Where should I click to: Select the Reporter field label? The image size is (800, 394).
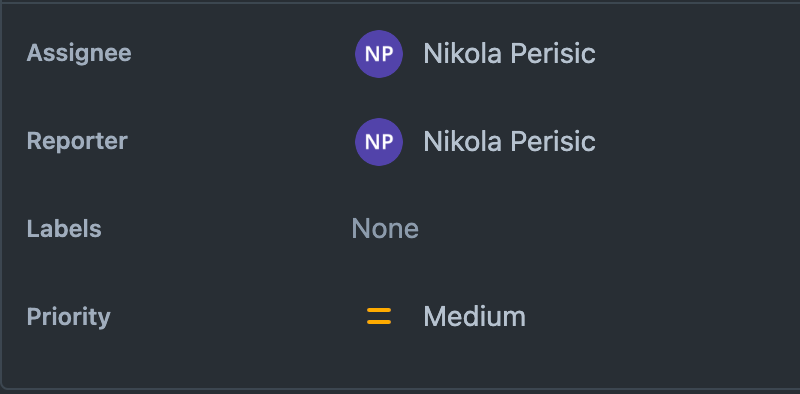tap(77, 141)
